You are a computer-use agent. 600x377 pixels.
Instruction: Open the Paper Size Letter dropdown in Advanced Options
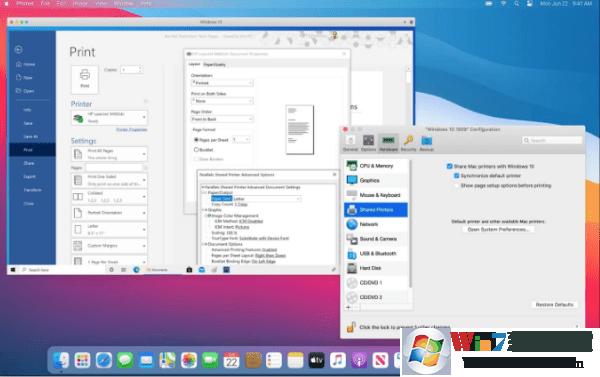tap(267, 199)
